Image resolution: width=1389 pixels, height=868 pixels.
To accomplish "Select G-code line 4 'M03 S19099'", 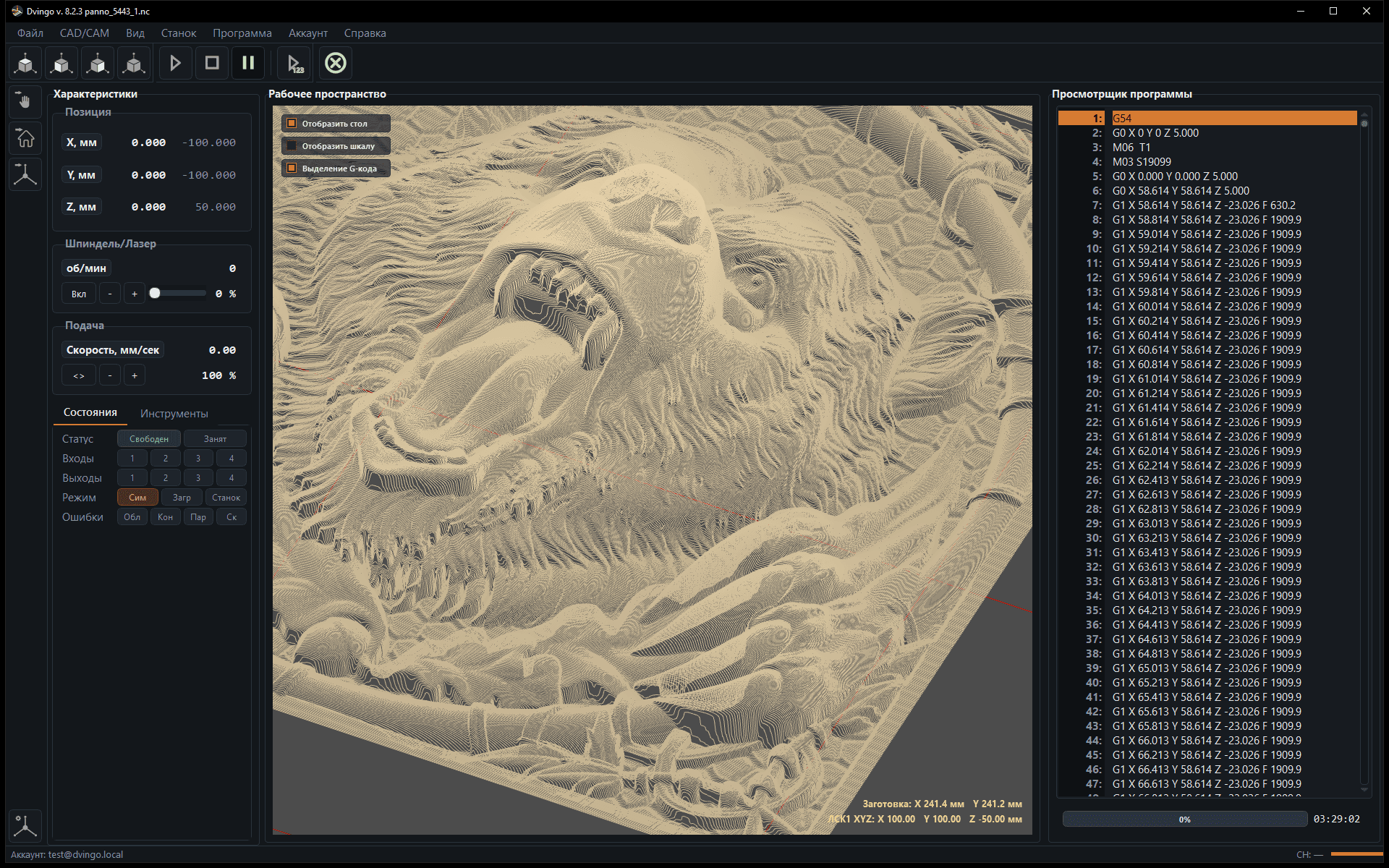I will [1207, 162].
